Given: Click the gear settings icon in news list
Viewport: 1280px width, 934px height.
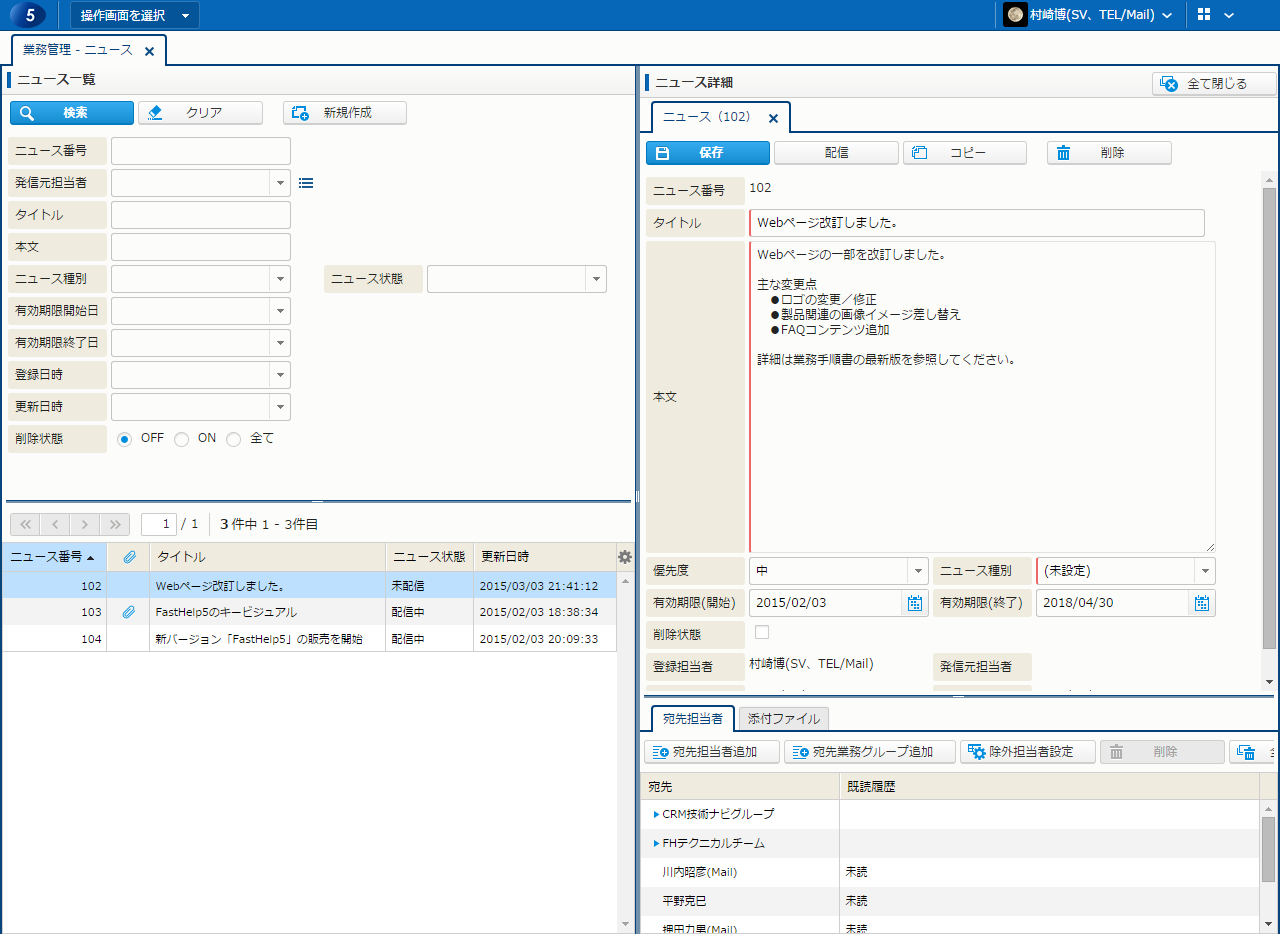Looking at the screenshot, I should point(625,557).
